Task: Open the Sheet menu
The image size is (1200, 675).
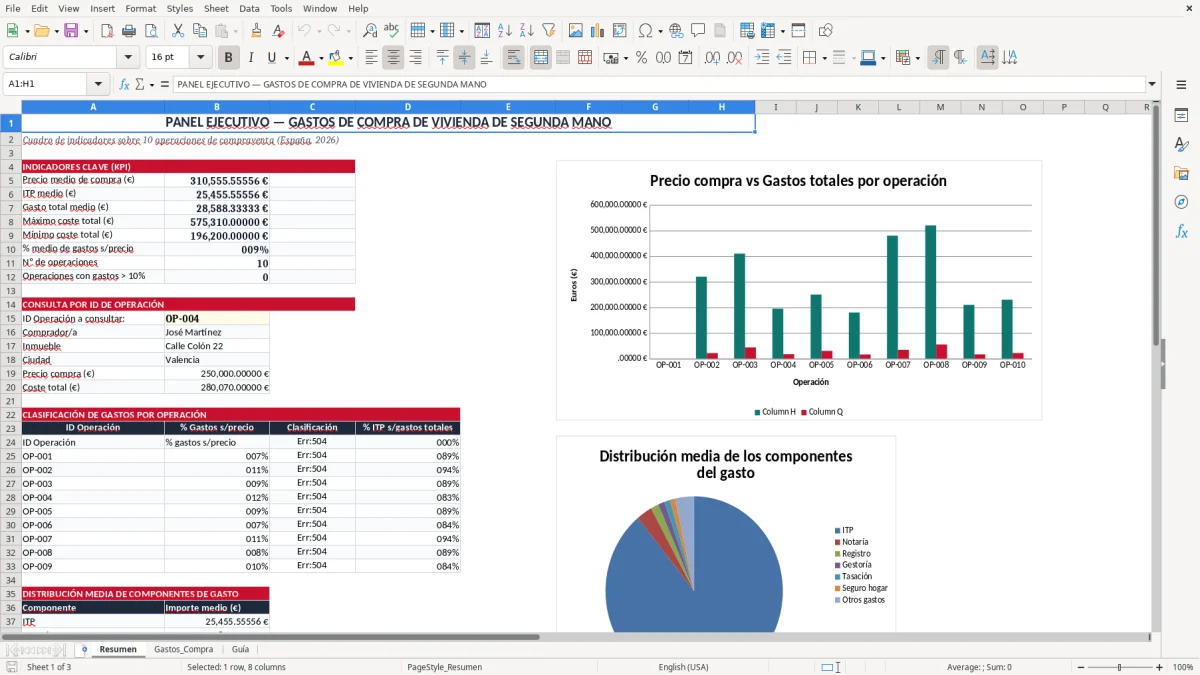Action: pos(216,8)
